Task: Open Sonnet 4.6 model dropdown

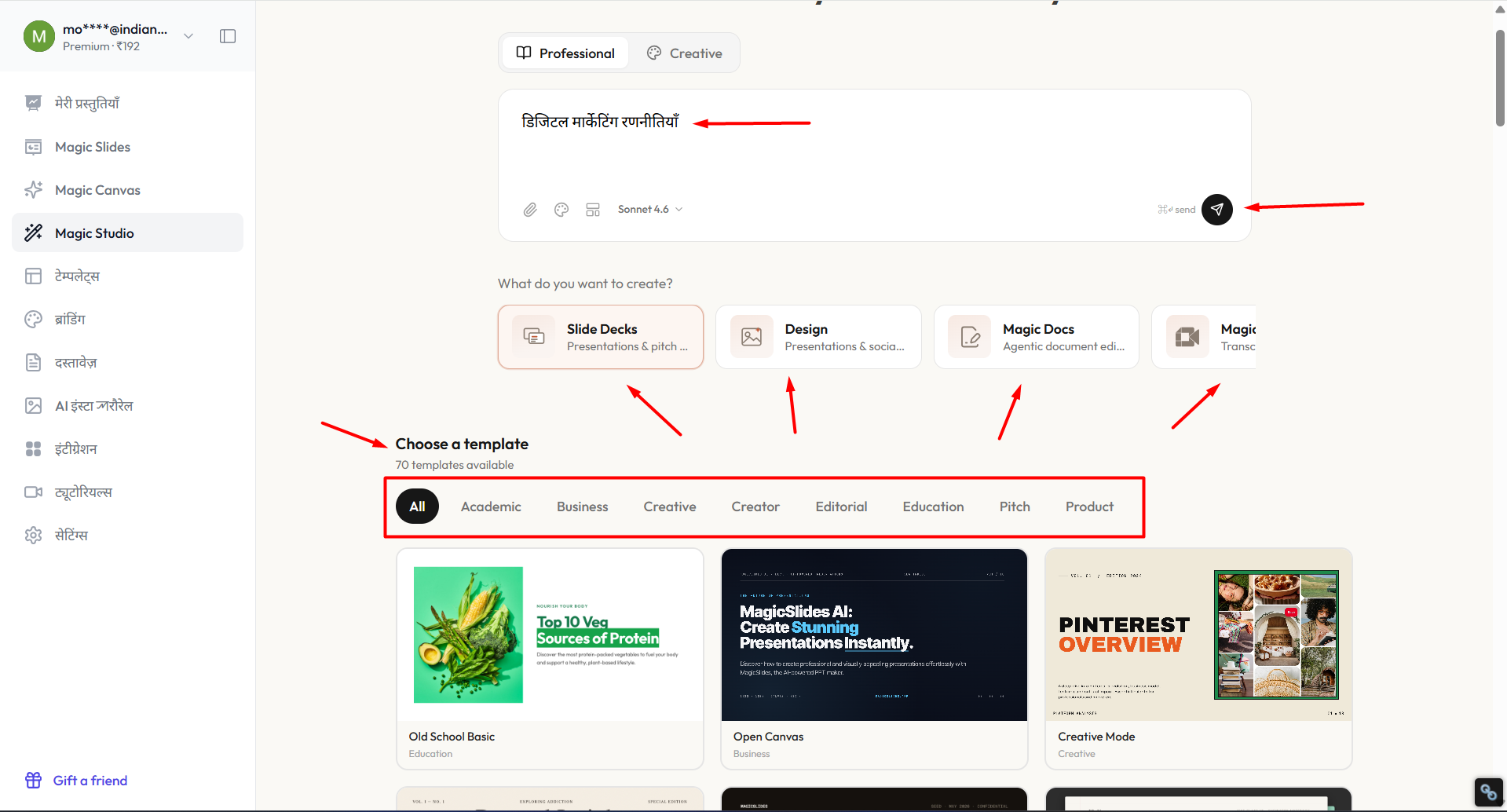Action: coord(650,210)
